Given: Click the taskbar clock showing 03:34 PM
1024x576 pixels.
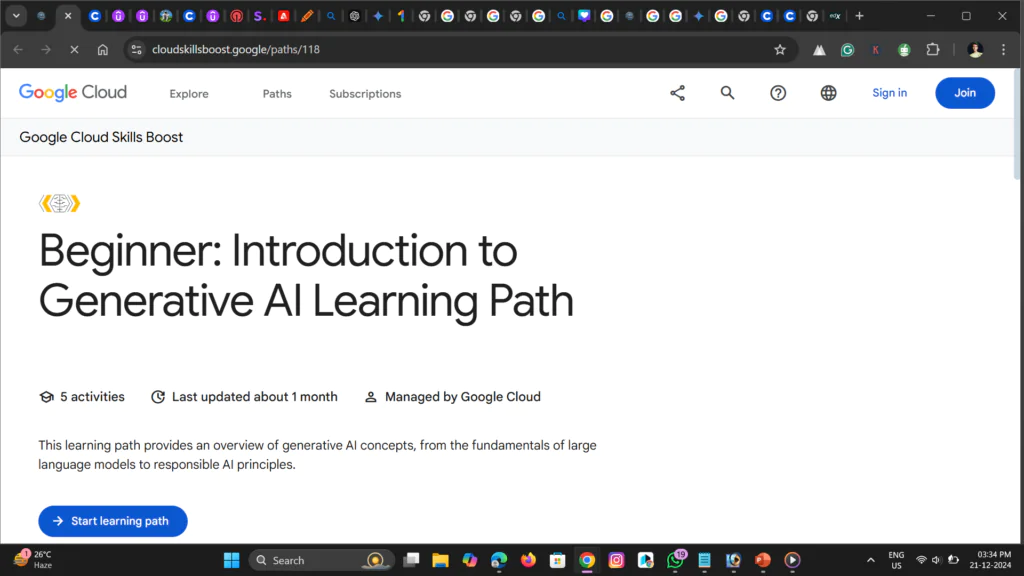Looking at the screenshot, I should 991,560.
